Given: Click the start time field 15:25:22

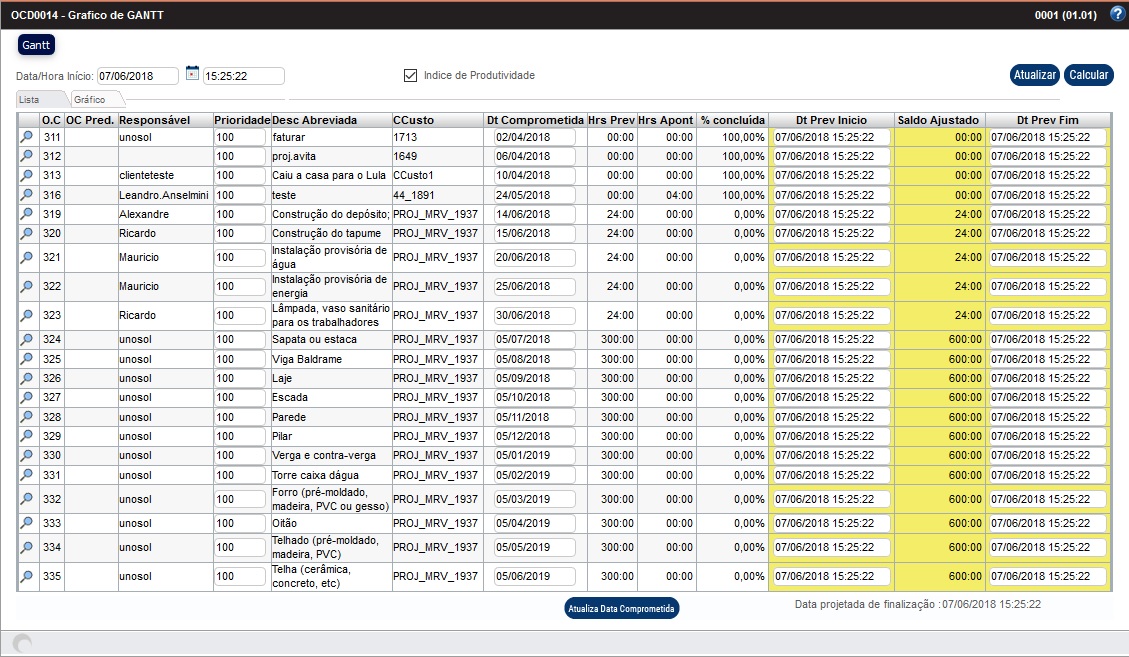Looking at the screenshot, I should coord(243,76).
